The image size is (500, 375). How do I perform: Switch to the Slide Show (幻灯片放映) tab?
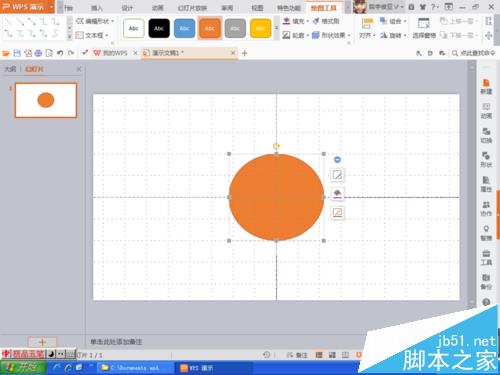[x=192, y=8]
